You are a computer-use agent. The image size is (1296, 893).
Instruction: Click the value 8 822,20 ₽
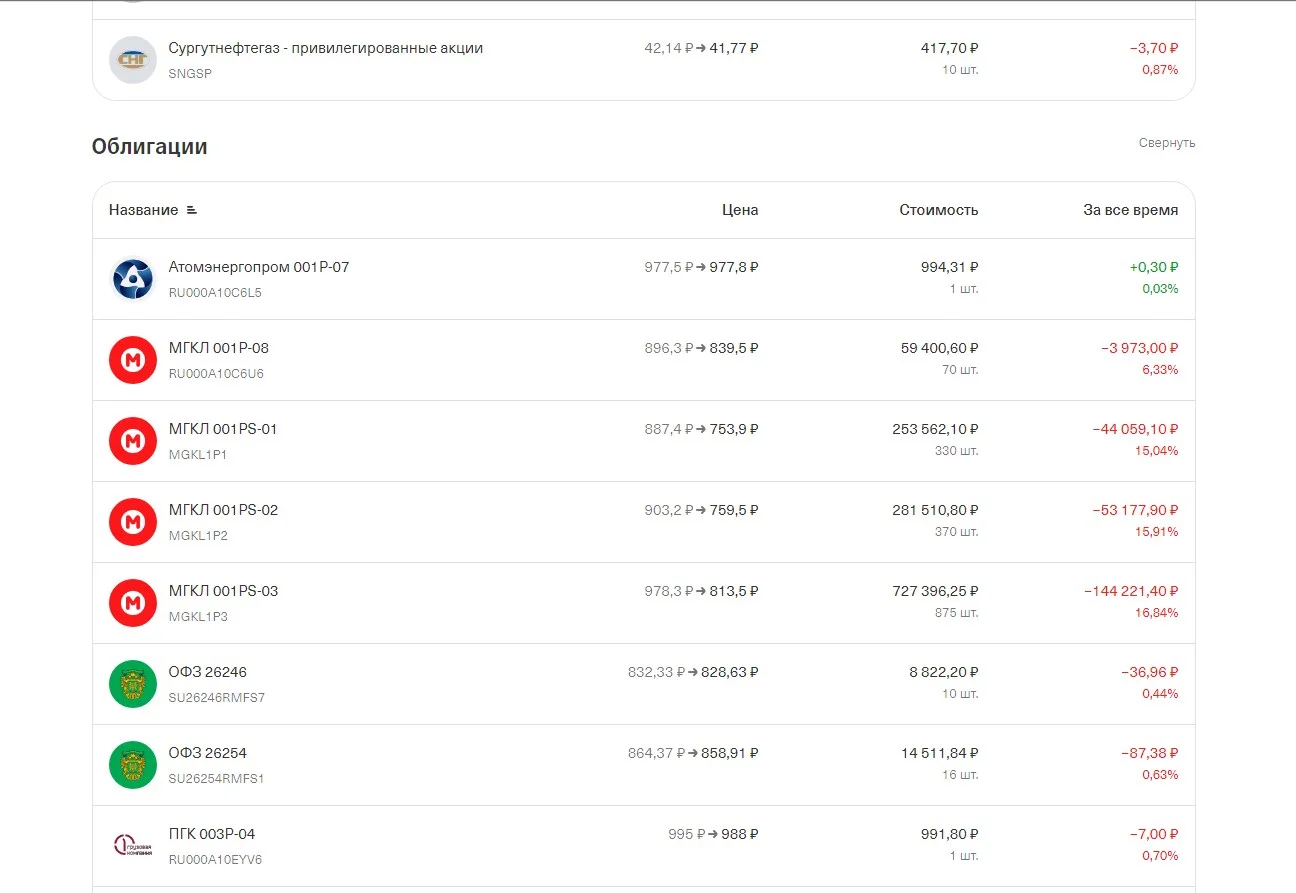click(944, 672)
